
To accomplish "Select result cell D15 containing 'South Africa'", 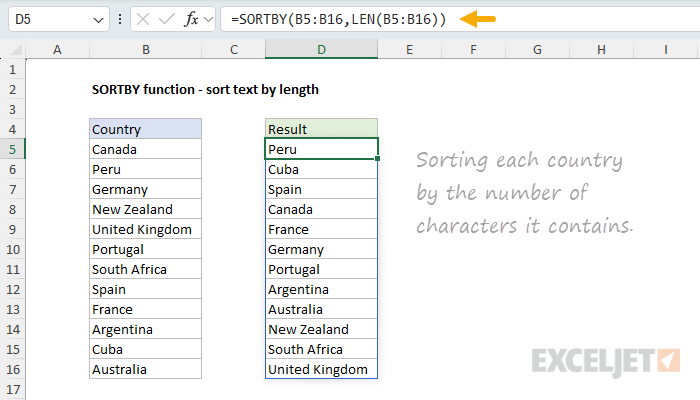I will (321, 349).
